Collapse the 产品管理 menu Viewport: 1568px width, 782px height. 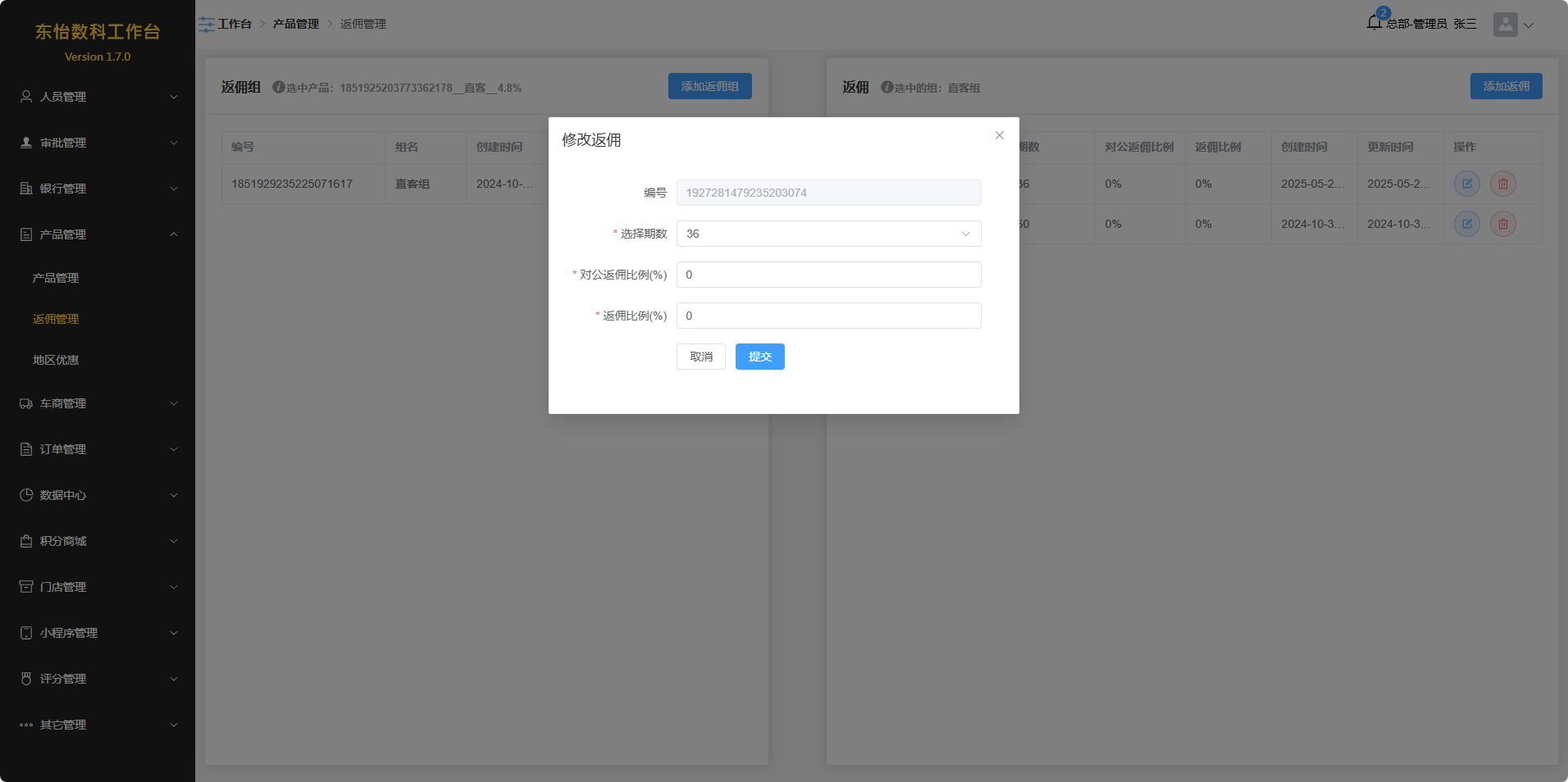click(x=98, y=234)
